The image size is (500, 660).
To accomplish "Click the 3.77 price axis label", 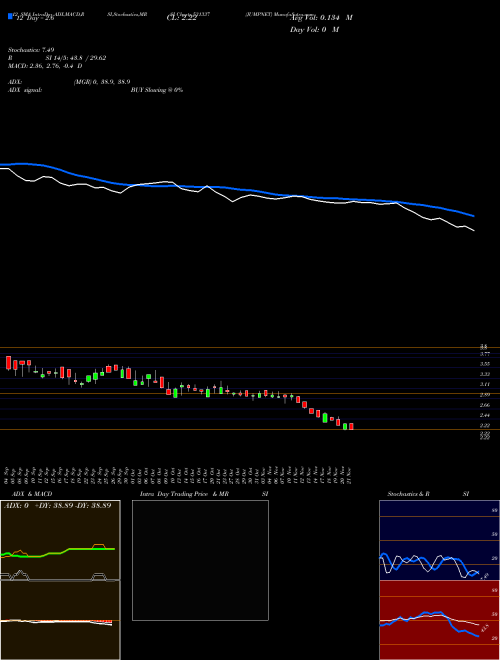I will point(485,354).
